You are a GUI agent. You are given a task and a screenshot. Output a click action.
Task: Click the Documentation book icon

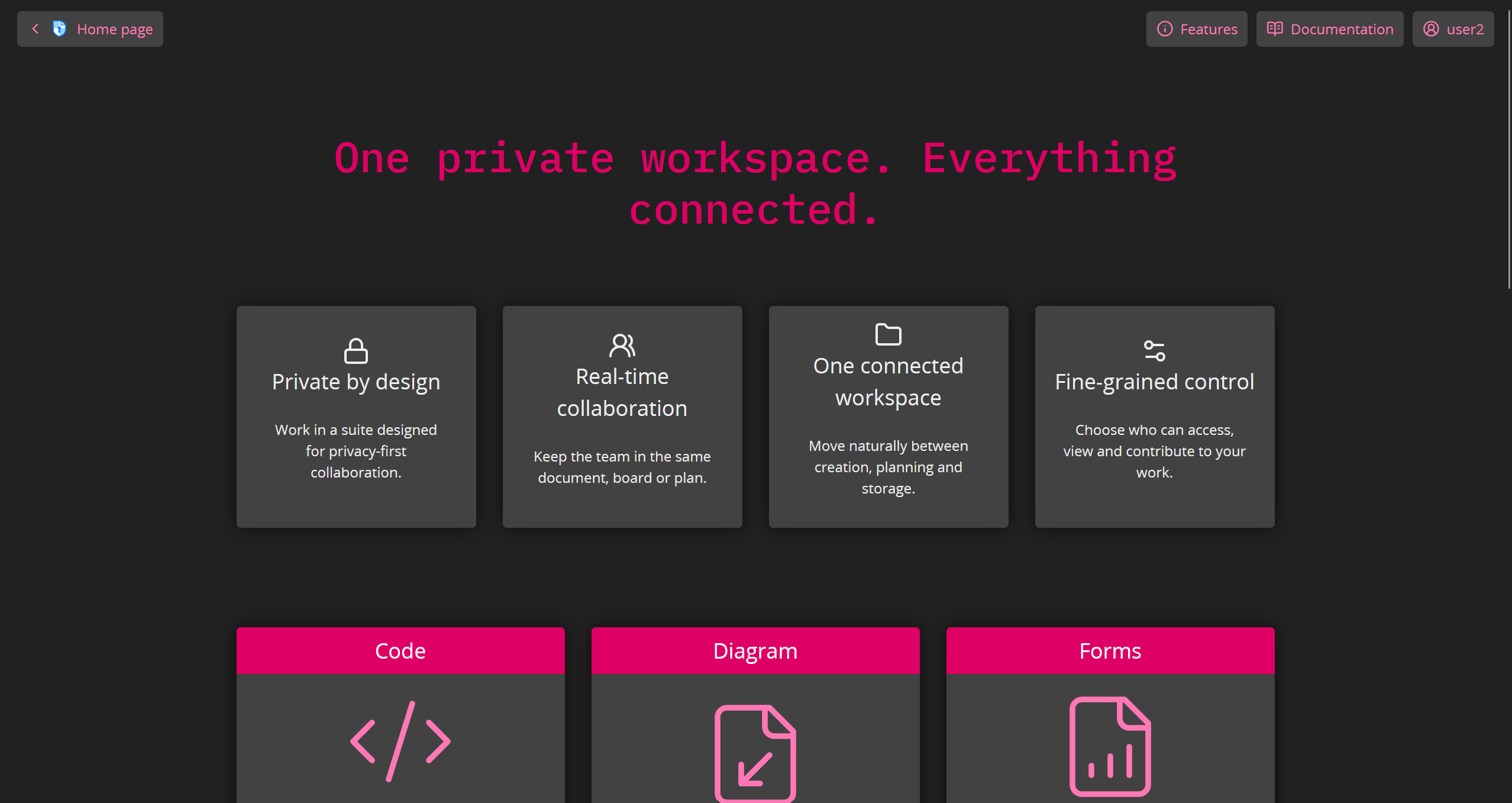click(x=1275, y=29)
